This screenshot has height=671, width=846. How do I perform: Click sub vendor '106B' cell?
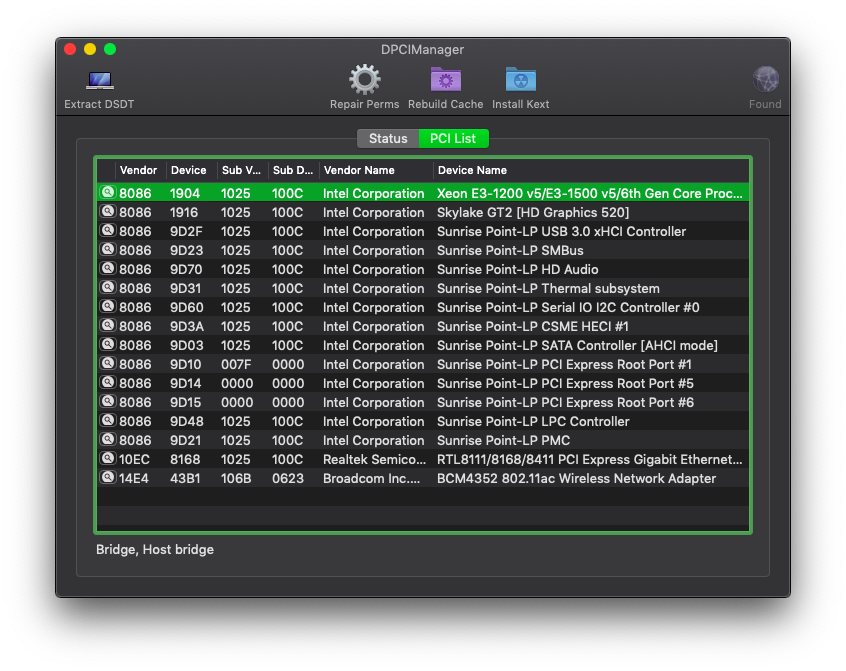[x=236, y=478]
